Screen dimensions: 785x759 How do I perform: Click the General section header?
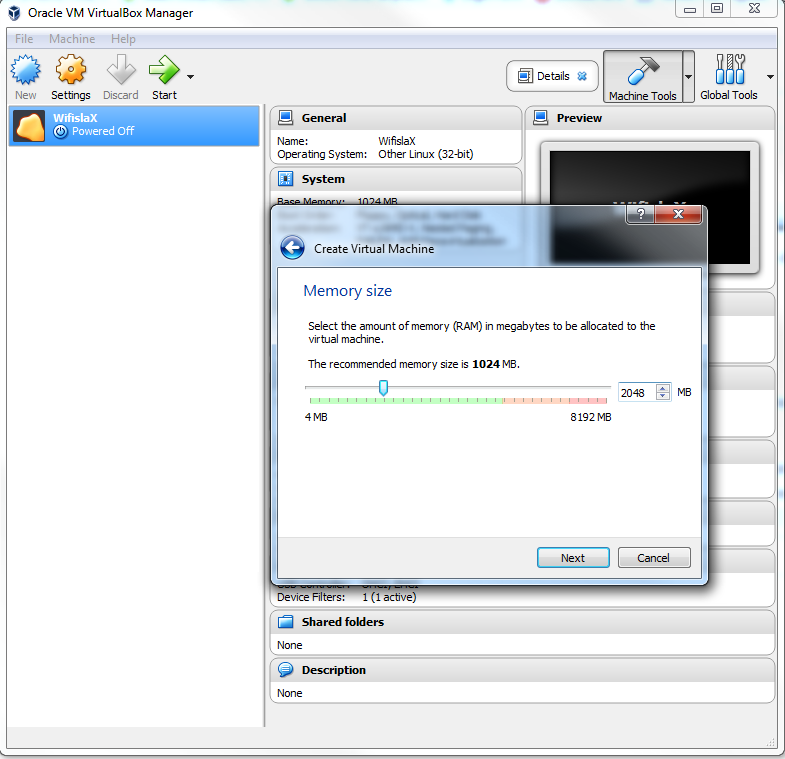tap(396, 118)
